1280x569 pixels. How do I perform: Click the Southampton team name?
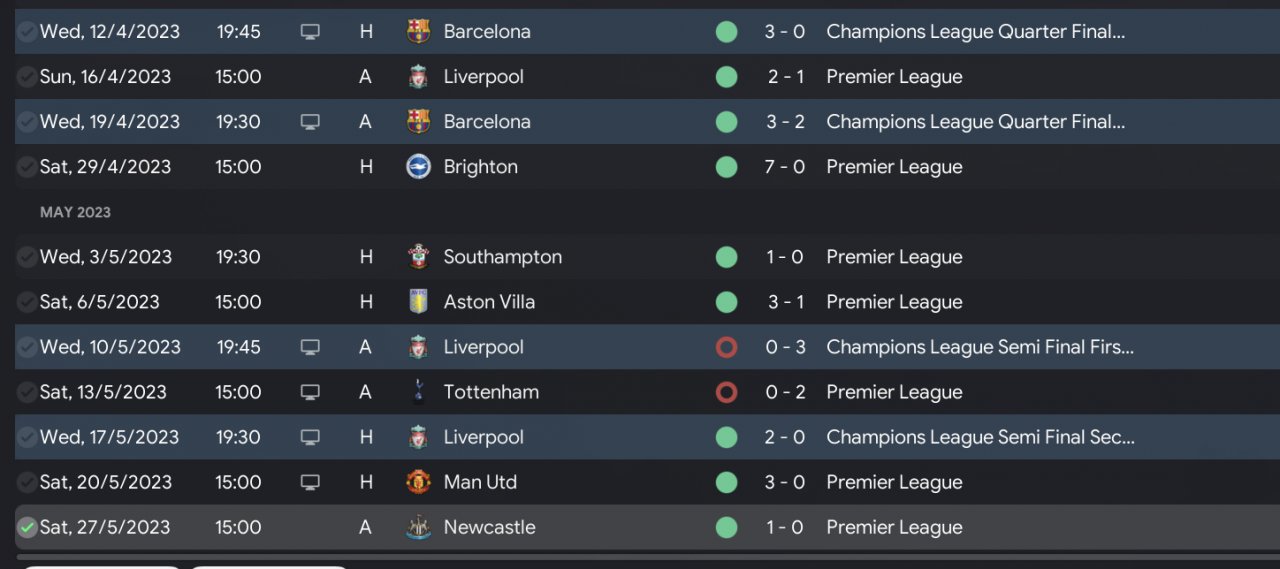pos(502,257)
